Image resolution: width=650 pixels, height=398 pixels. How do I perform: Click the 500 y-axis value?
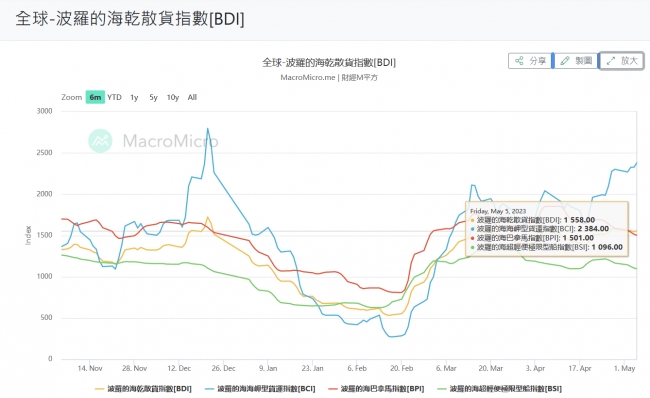point(46,318)
